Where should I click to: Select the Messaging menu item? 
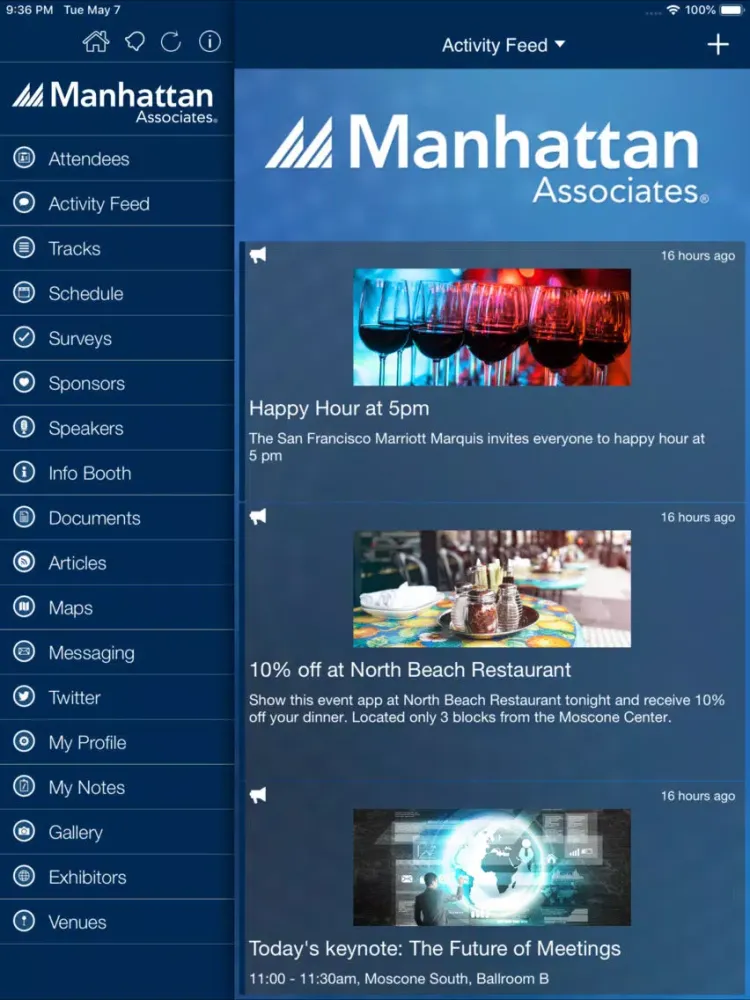click(x=117, y=652)
